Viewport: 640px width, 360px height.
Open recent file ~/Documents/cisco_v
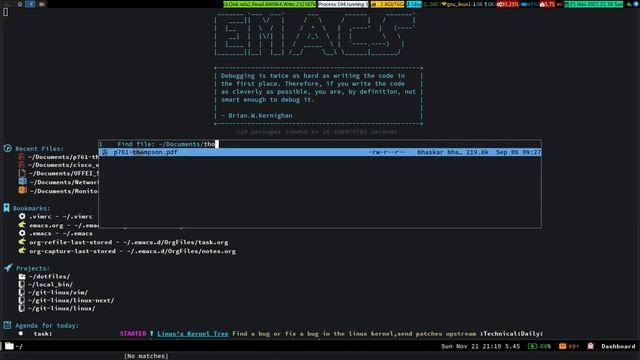click(63, 165)
